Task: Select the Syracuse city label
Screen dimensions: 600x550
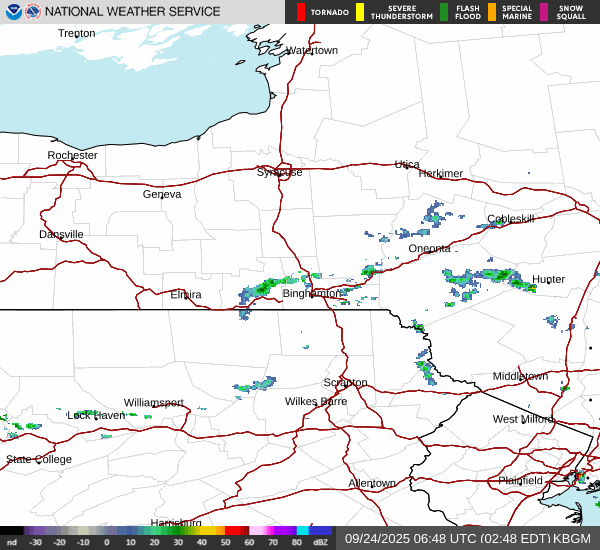Action: (279, 172)
